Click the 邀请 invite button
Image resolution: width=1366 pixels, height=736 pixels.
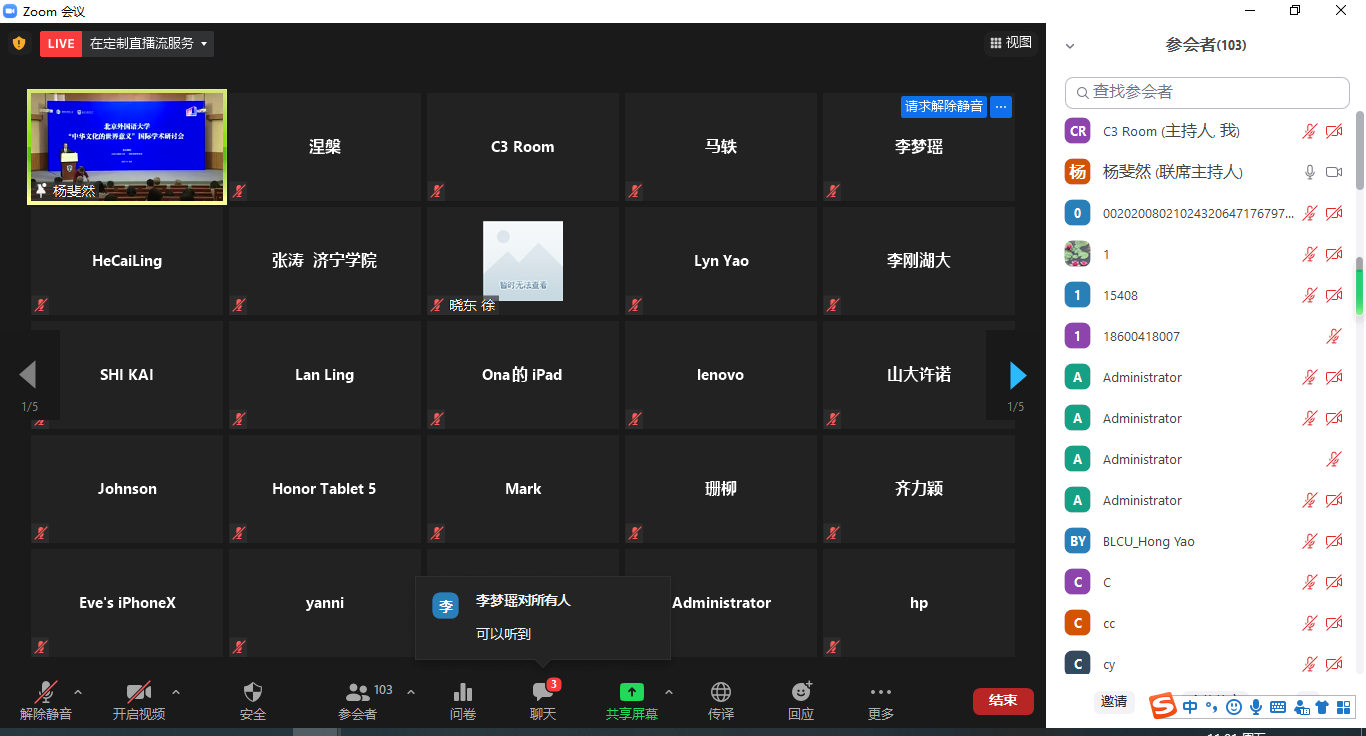tap(1114, 701)
